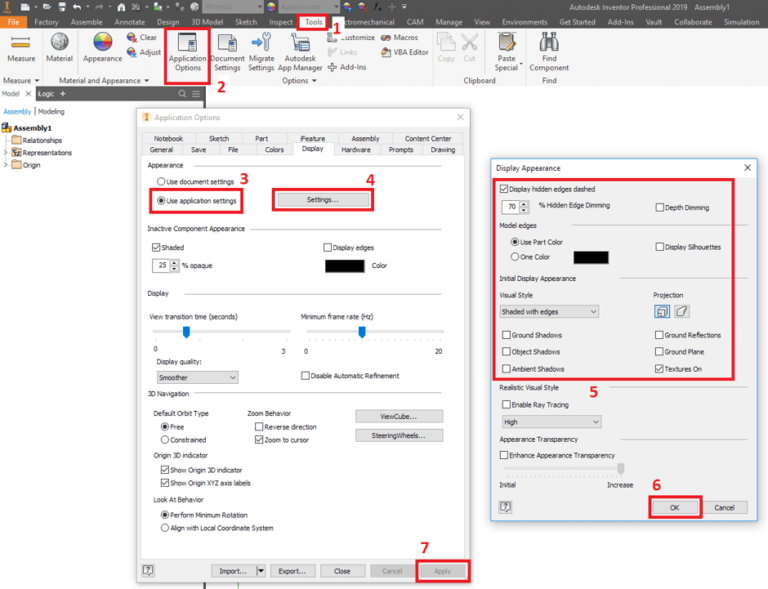Switch to the Hardware tab

pos(356,150)
